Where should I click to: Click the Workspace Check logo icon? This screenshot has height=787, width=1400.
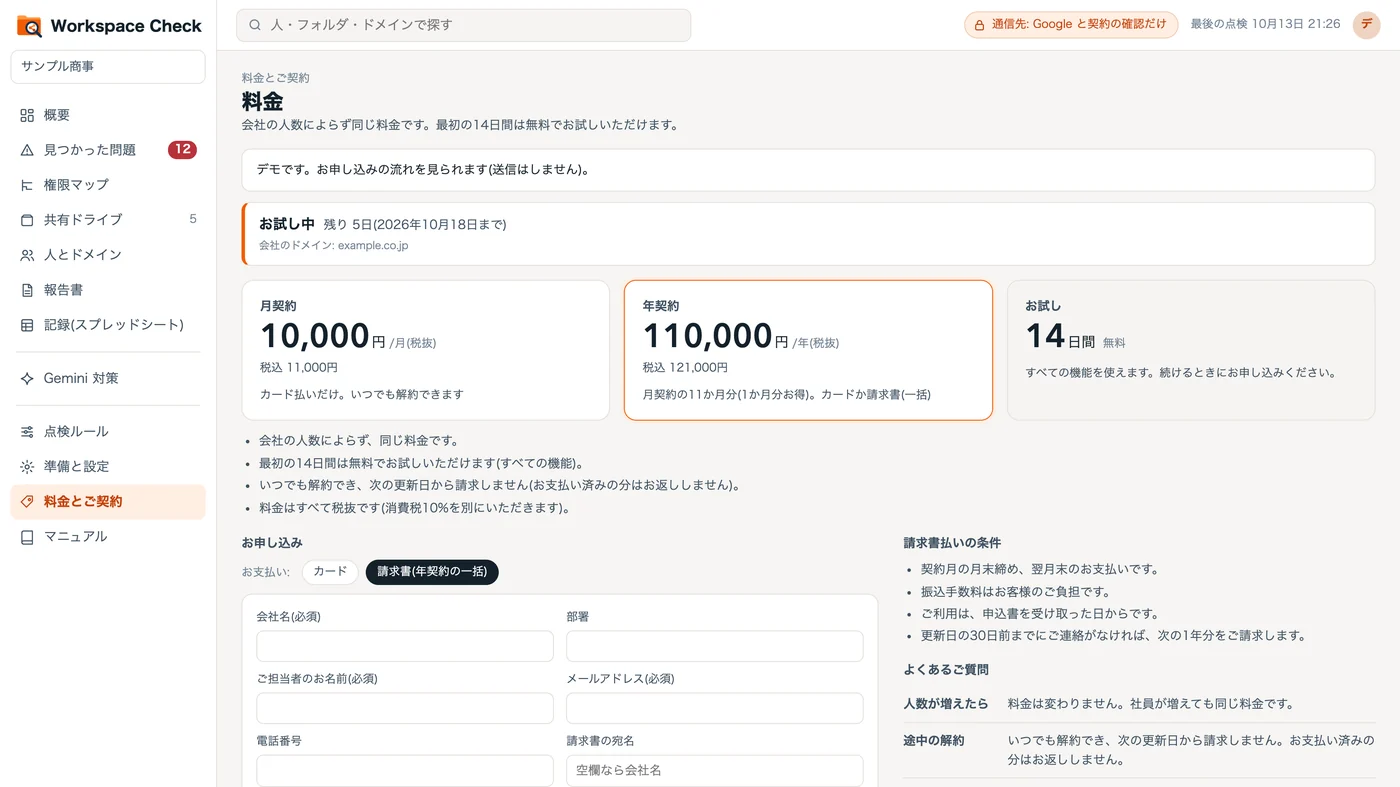[29, 26]
